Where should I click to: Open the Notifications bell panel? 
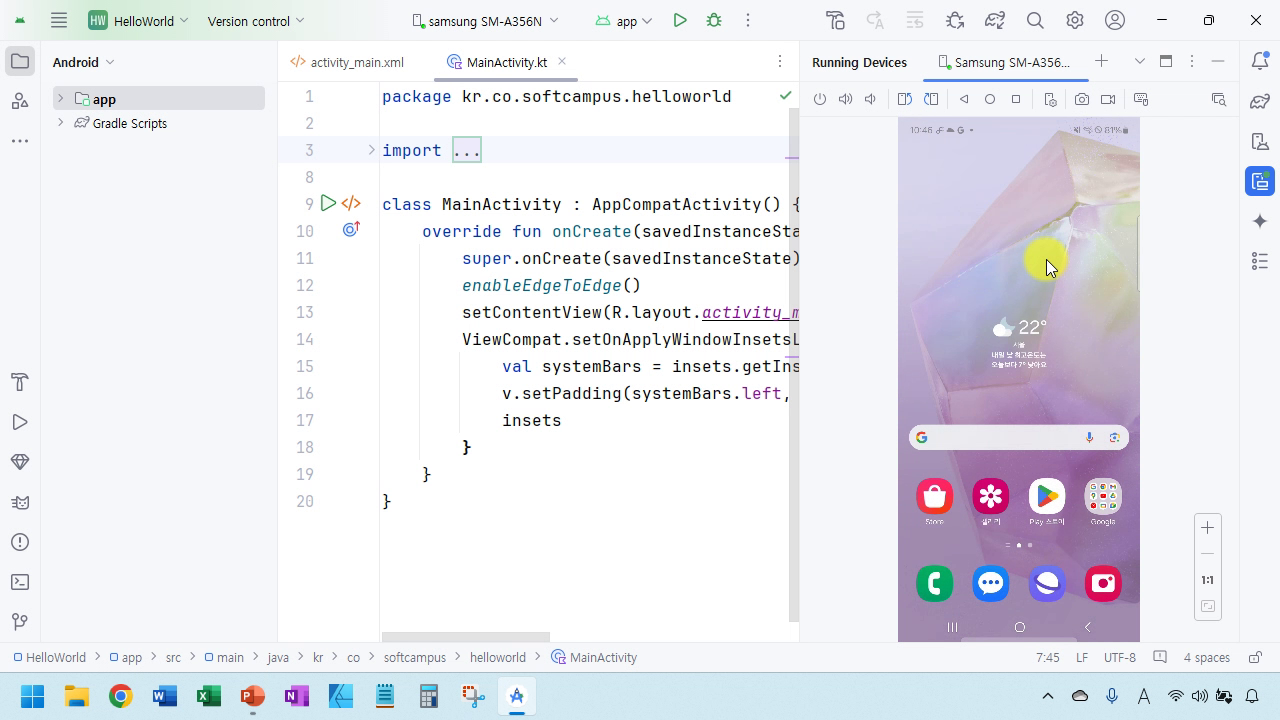click(1260, 62)
